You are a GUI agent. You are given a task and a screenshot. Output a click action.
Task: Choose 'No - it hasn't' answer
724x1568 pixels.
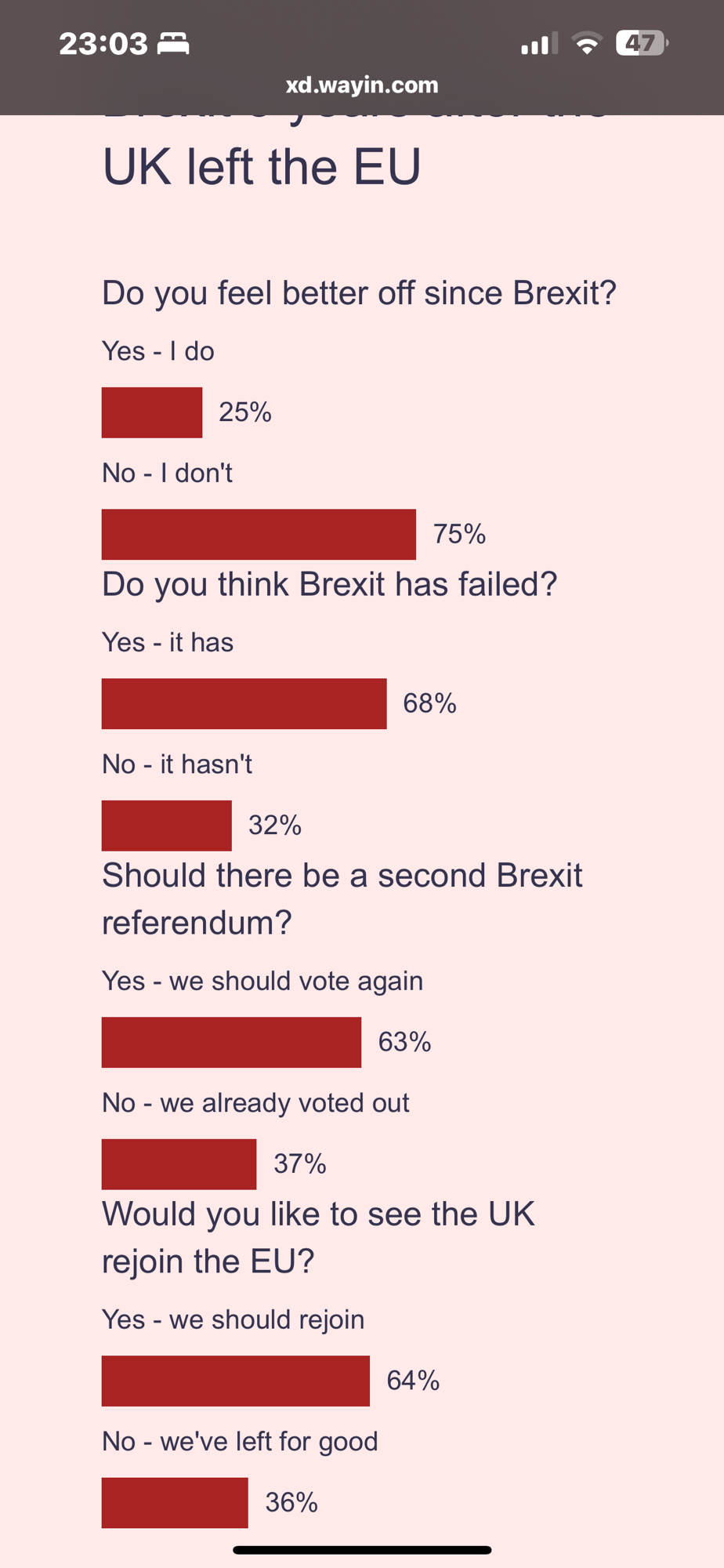[177, 764]
